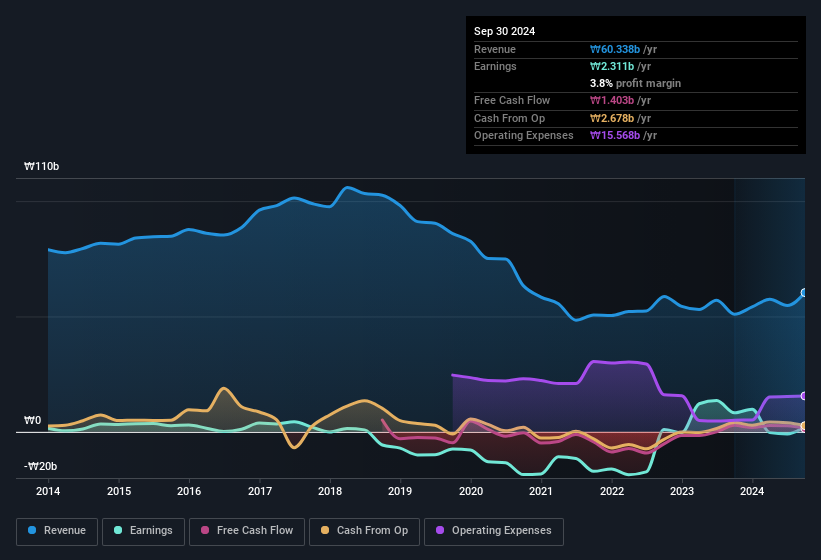The width and height of the screenshot is (821, 560).
Task: Select the 2024 x-axis label
Action: [x=752, y=491]
